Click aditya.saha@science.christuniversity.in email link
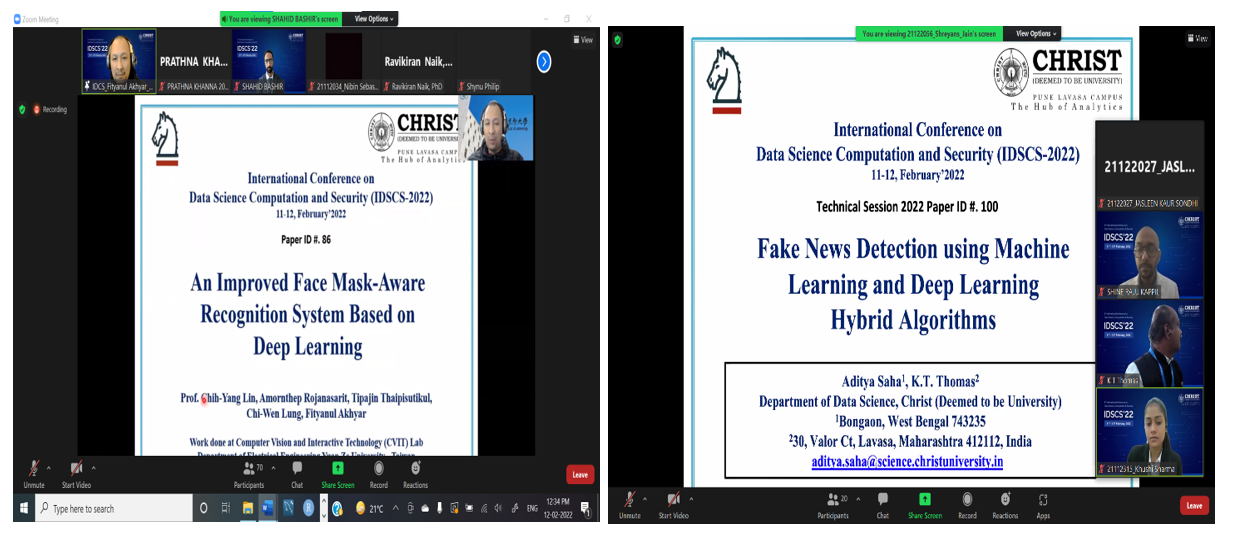The image size is (1234, 543). tap(907, 461)
